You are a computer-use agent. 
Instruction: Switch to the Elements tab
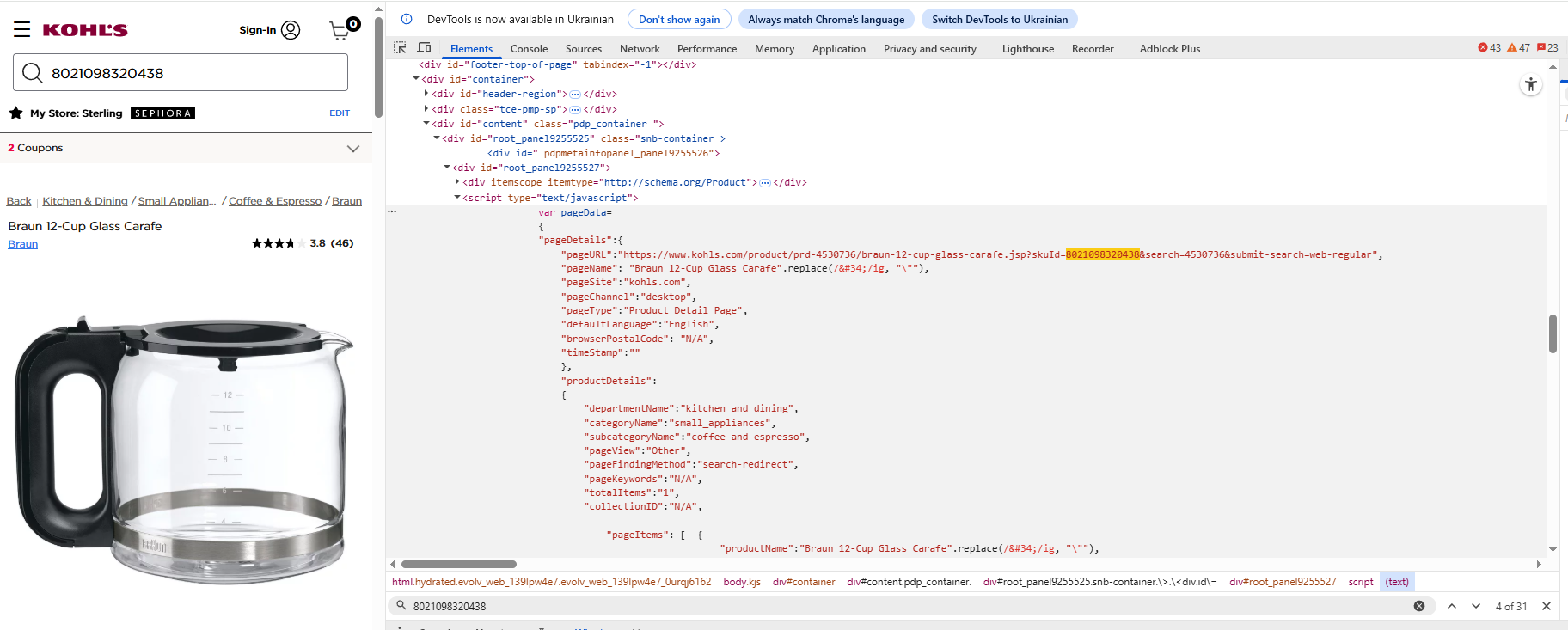click(x=471, y=49)
